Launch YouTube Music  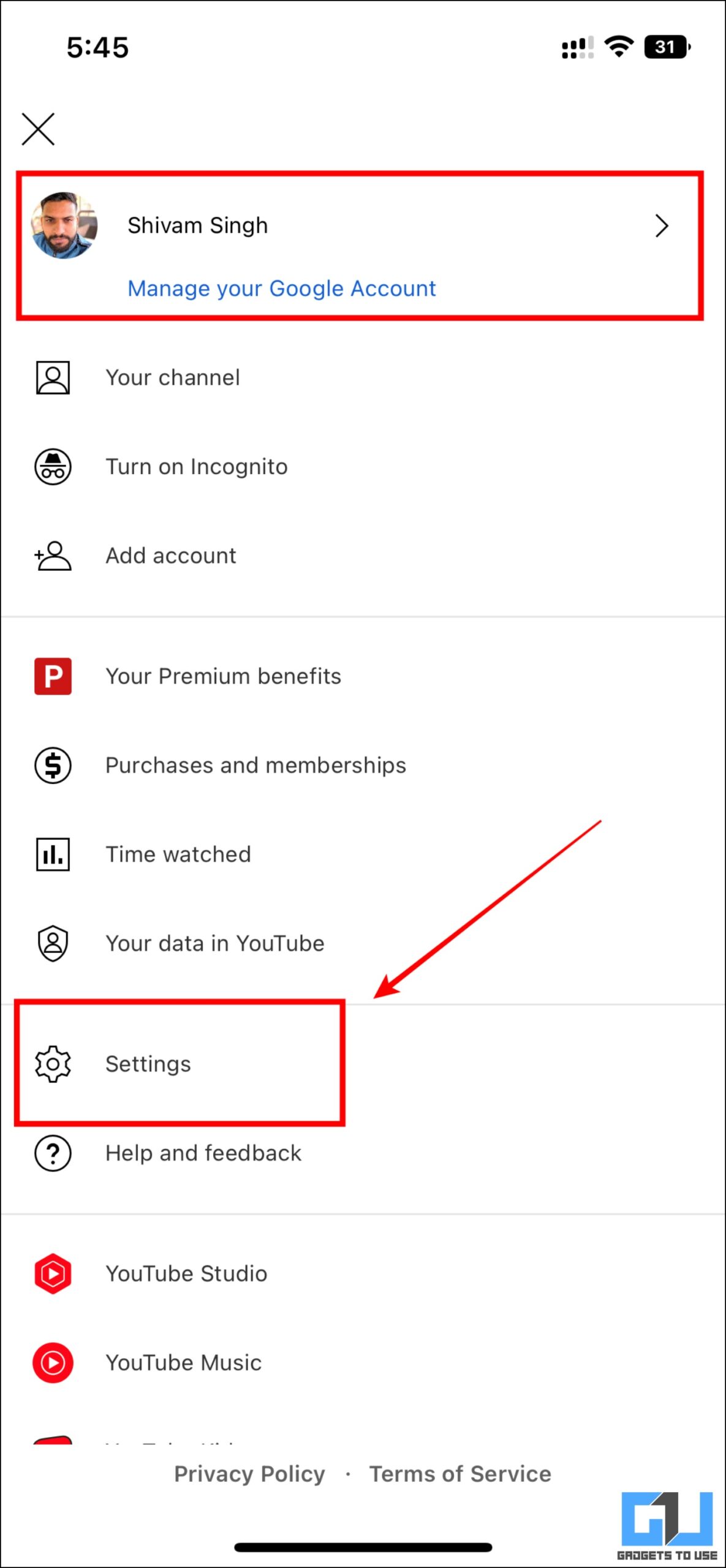[183, 1362]
